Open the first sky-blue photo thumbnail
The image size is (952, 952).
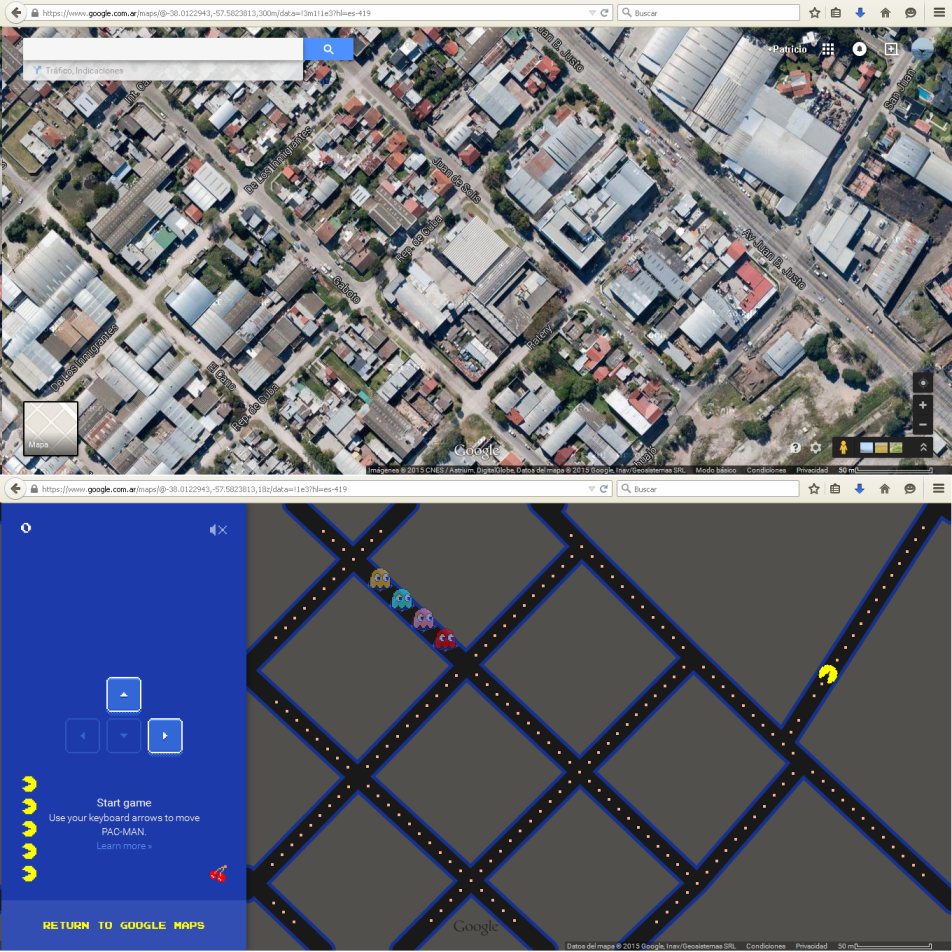[x=866, y=447]
